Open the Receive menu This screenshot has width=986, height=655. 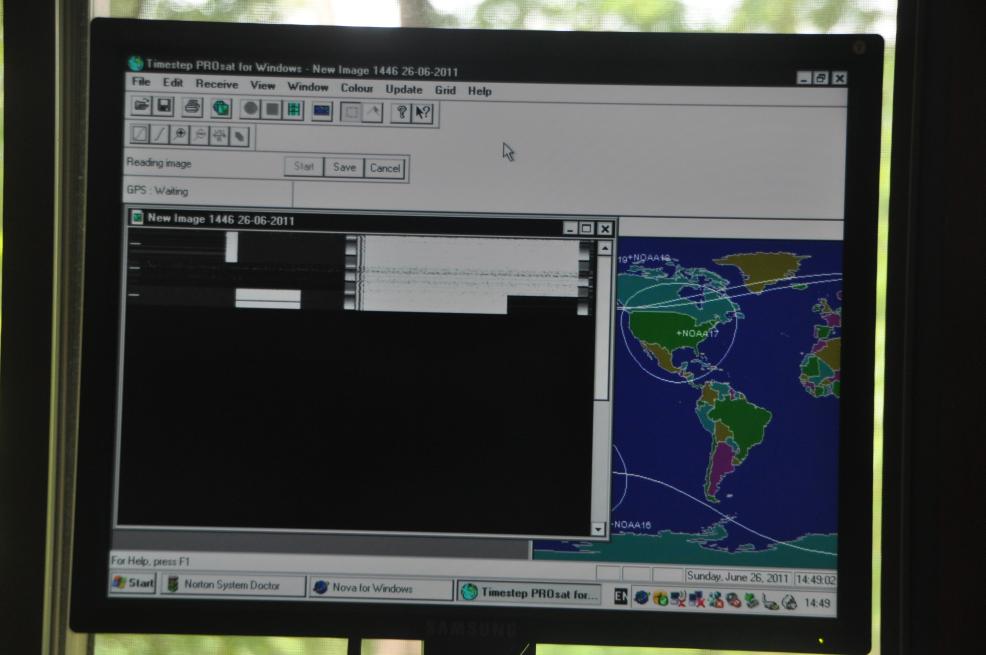216,84
